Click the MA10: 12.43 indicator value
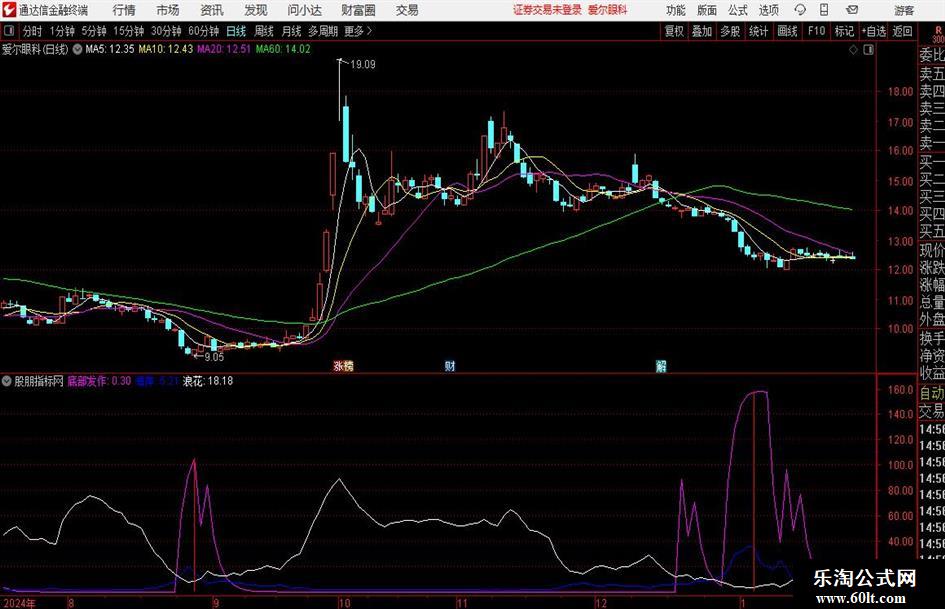 166,49
